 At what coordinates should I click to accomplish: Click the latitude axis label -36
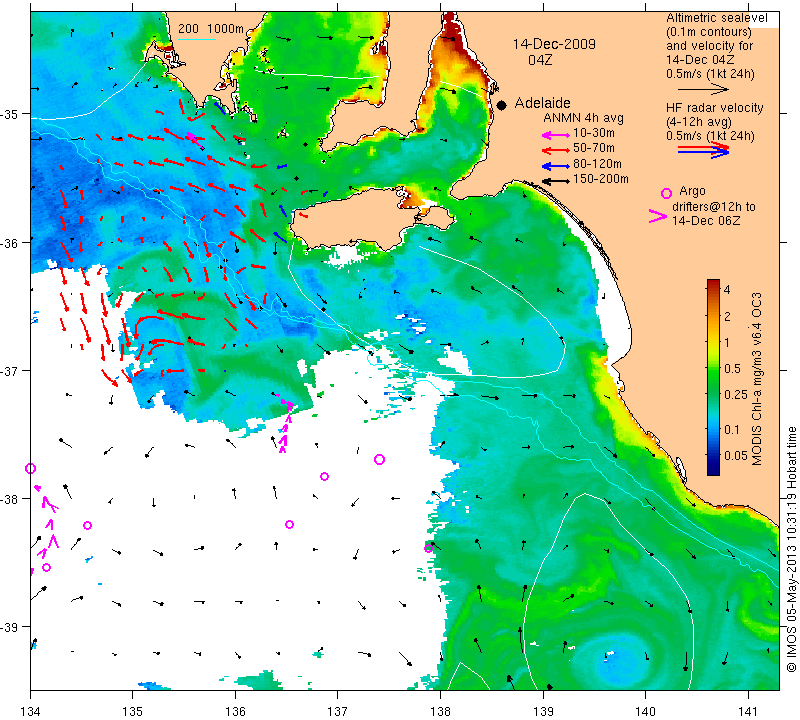pyautogui.click(x=10, y=243)
